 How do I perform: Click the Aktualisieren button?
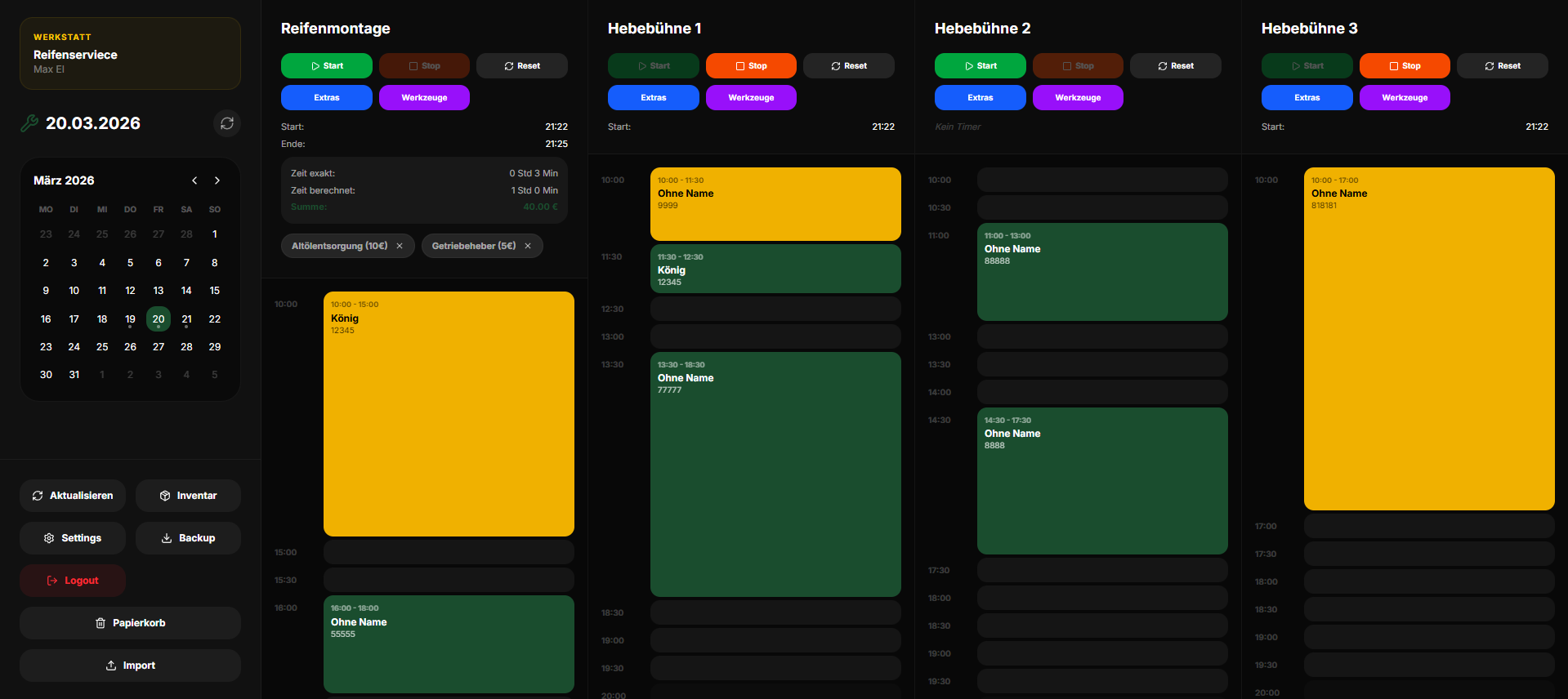(x=73, y=496)
